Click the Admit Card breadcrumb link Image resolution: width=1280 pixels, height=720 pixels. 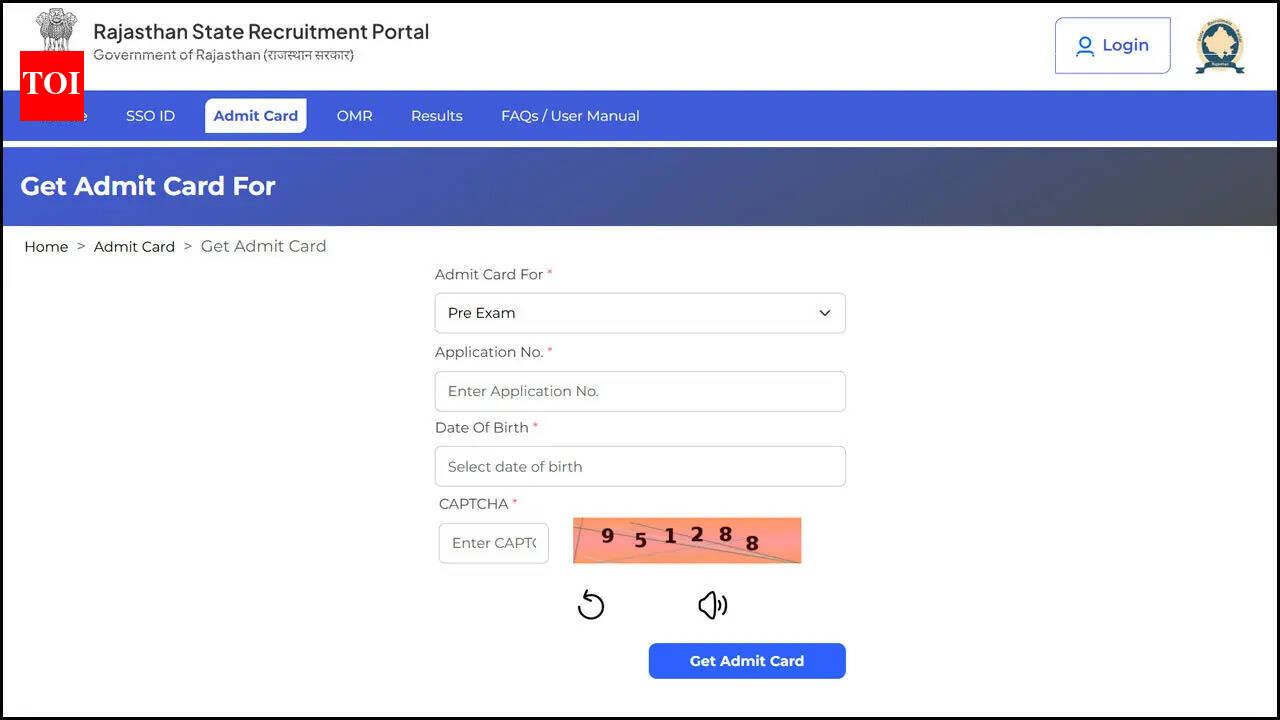134,247
